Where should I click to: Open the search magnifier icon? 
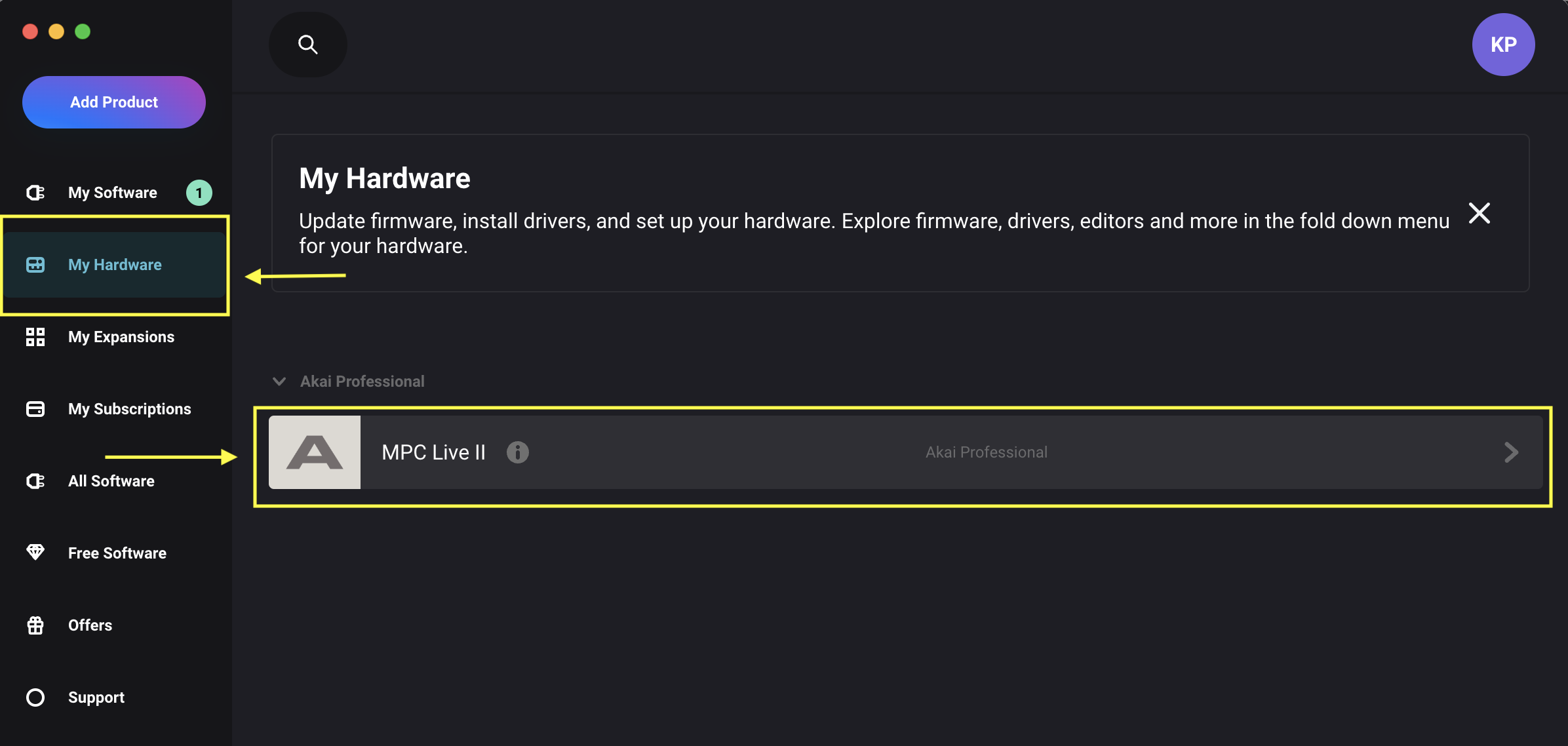(307, 45)
